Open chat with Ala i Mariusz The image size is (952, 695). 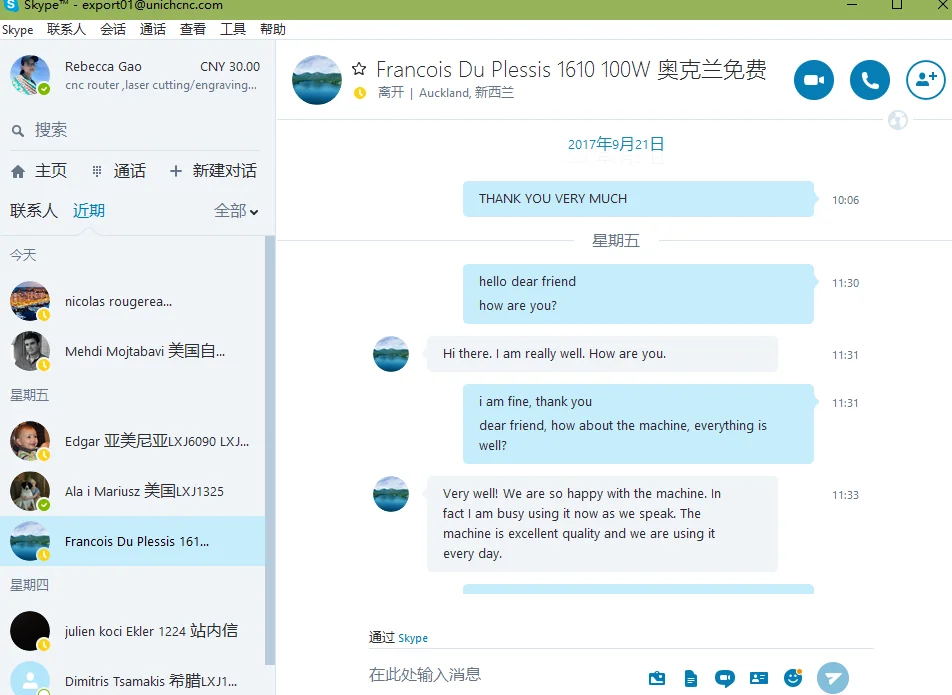pos(132,491)
